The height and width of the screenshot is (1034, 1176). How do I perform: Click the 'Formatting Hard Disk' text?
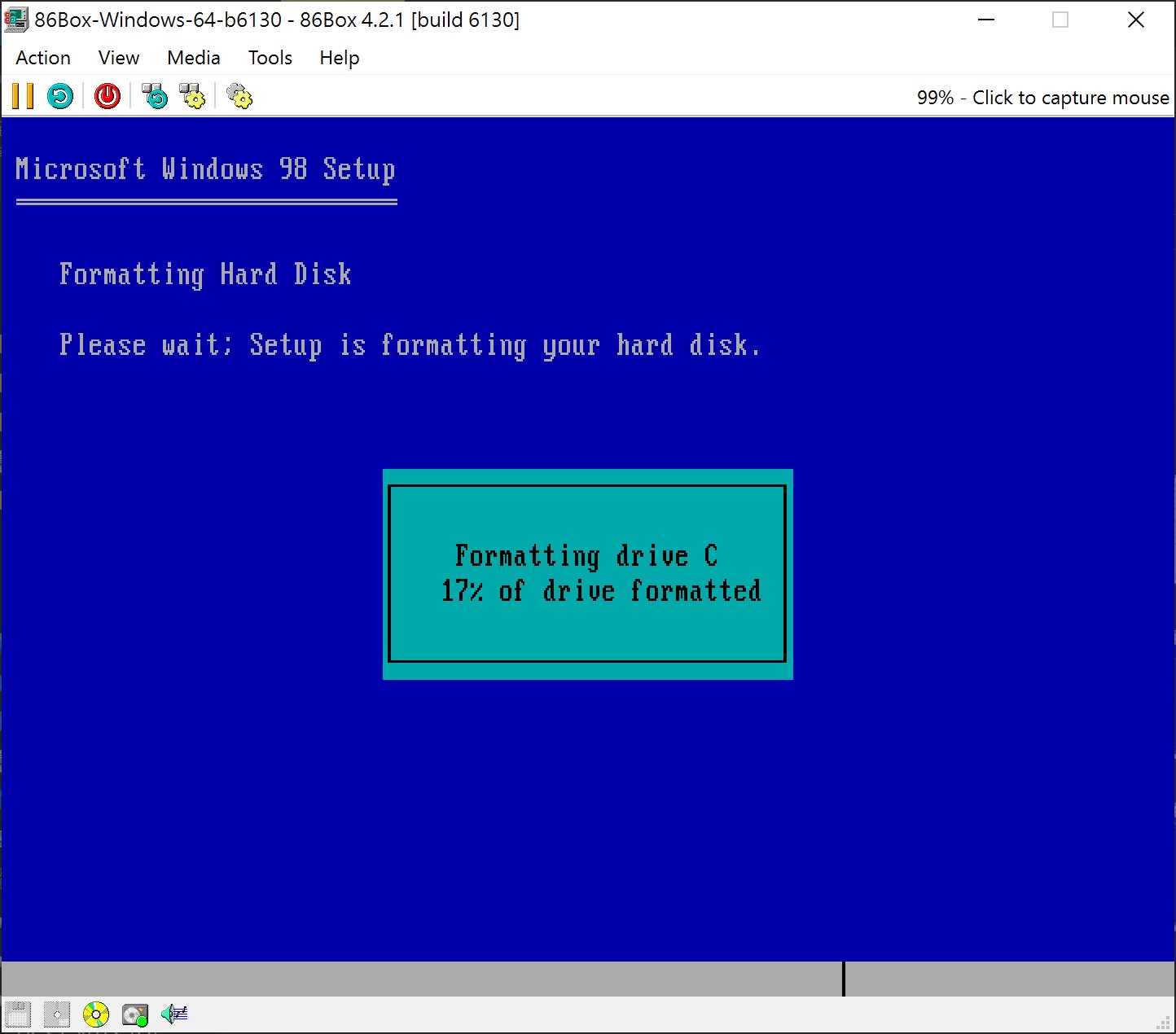pyautogui.click(x=205, y=274)
